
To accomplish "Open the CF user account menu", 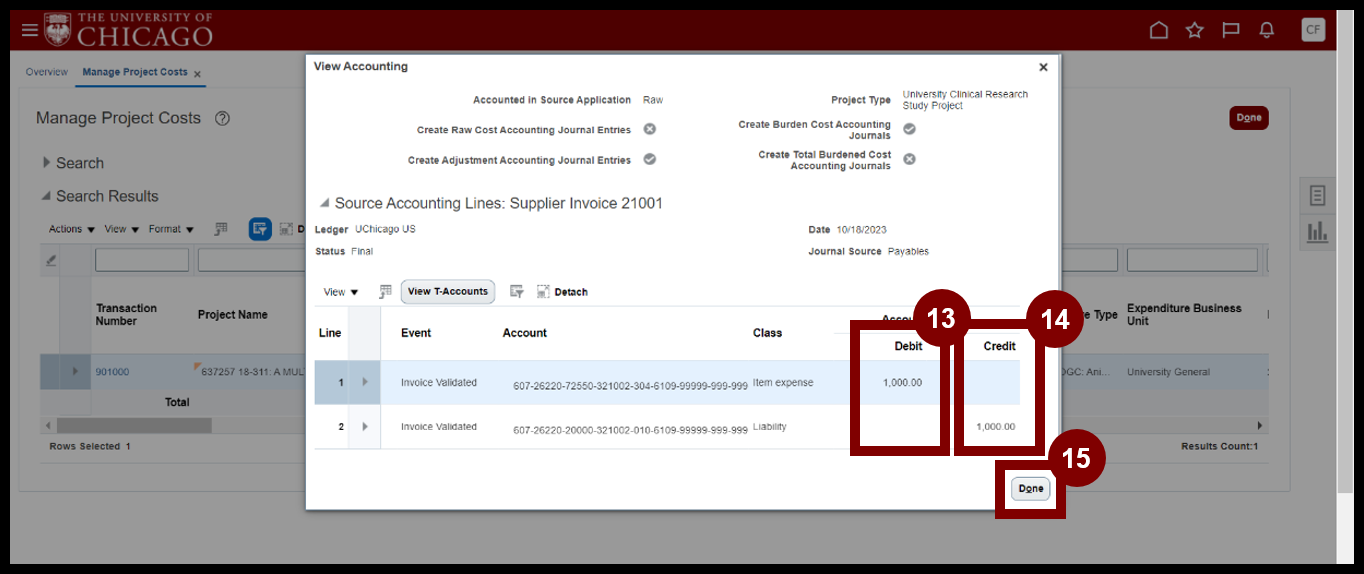I will point(1313,30).
